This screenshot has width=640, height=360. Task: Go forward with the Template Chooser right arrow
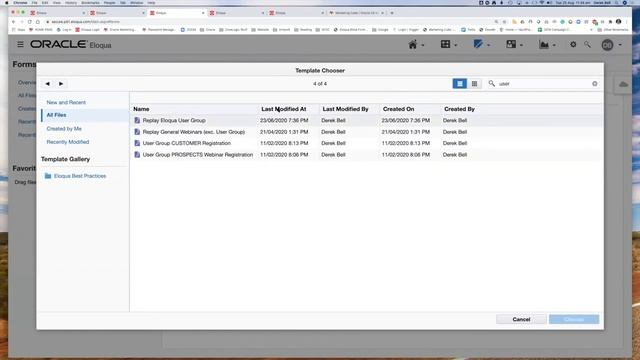click(61, 84)
